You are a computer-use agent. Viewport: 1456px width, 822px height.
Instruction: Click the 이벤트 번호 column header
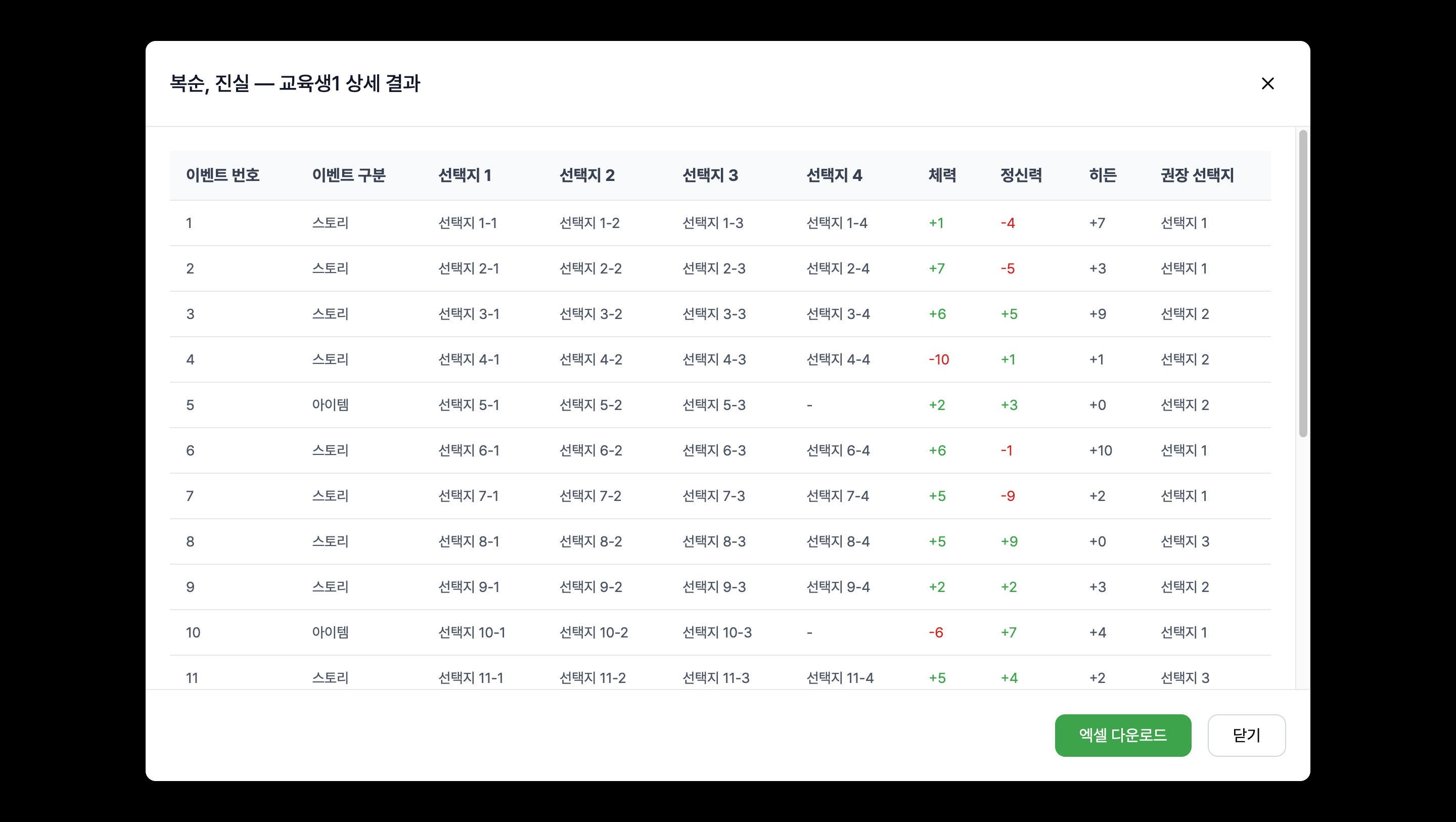click(x=222, y=175)
